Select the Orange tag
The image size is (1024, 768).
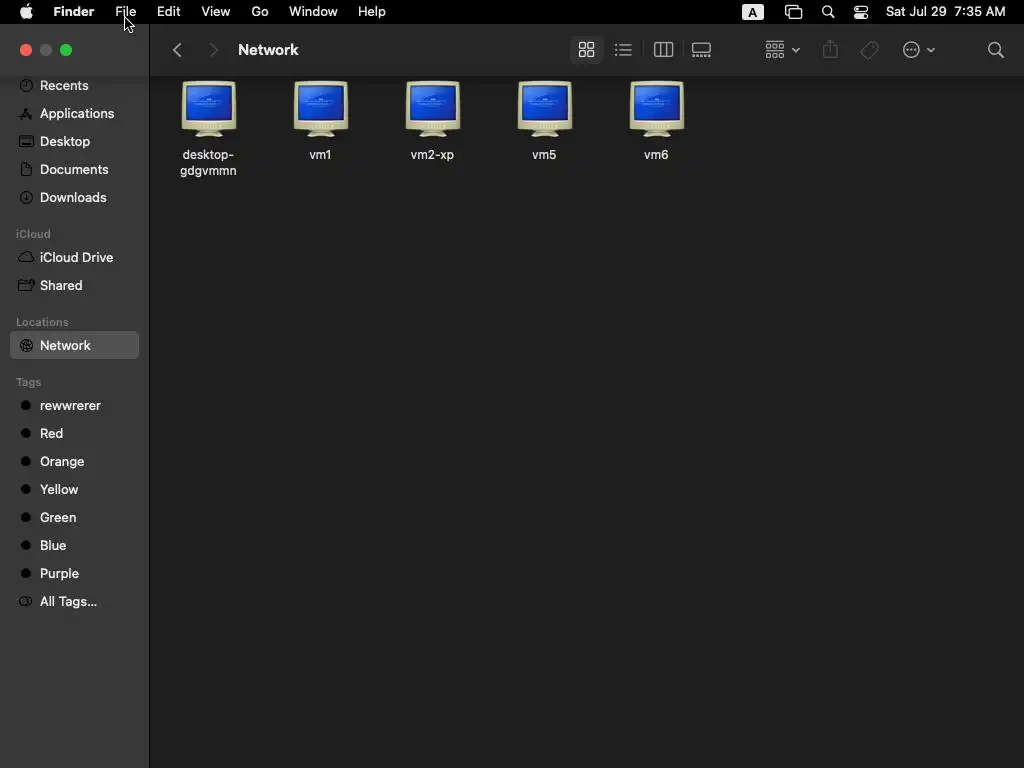click(x=74, y=462)
